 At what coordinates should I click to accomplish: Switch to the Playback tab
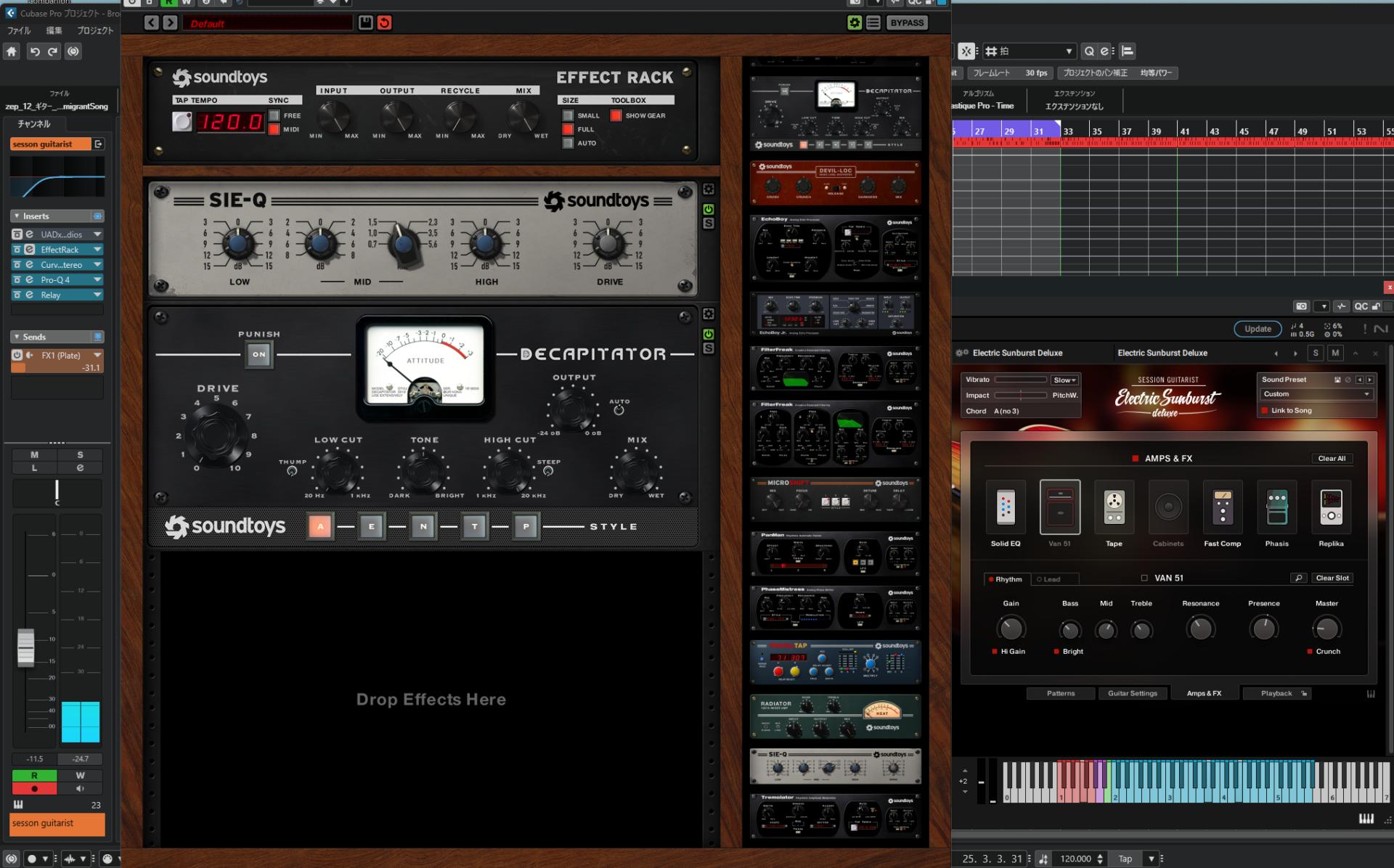pos(1276,693)
